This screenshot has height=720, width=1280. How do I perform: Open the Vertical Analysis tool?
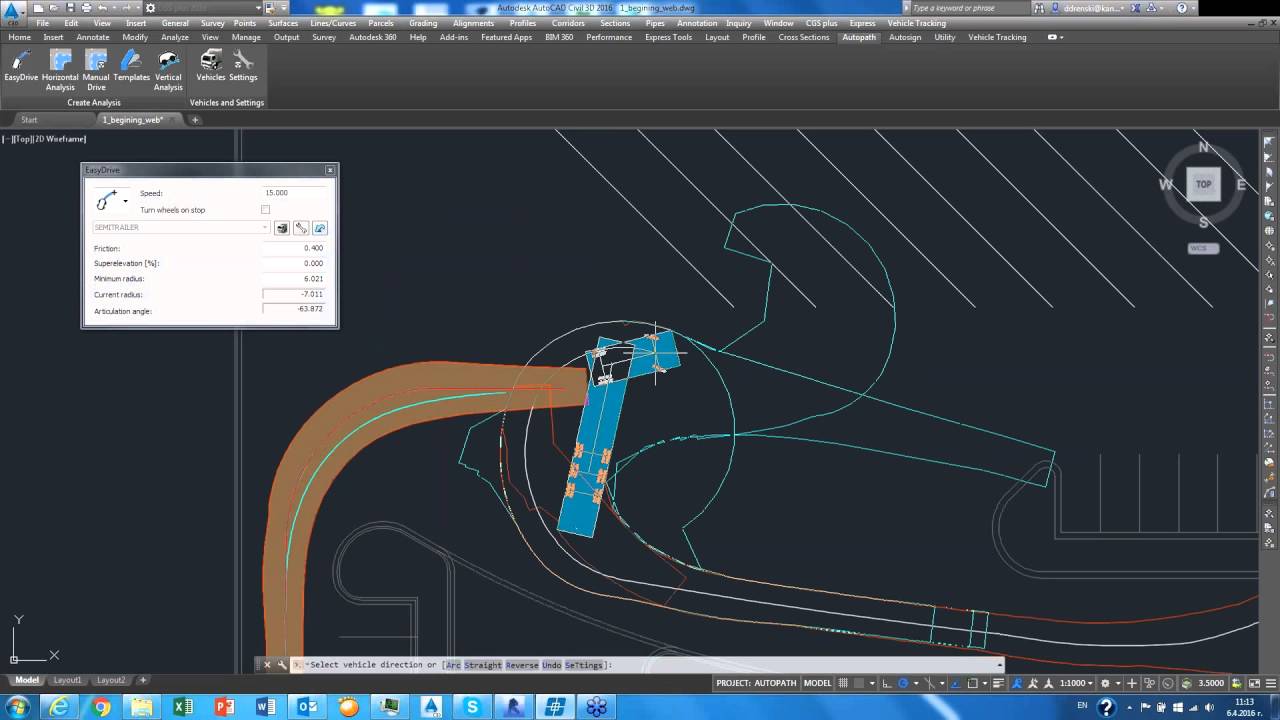point(168,71)
